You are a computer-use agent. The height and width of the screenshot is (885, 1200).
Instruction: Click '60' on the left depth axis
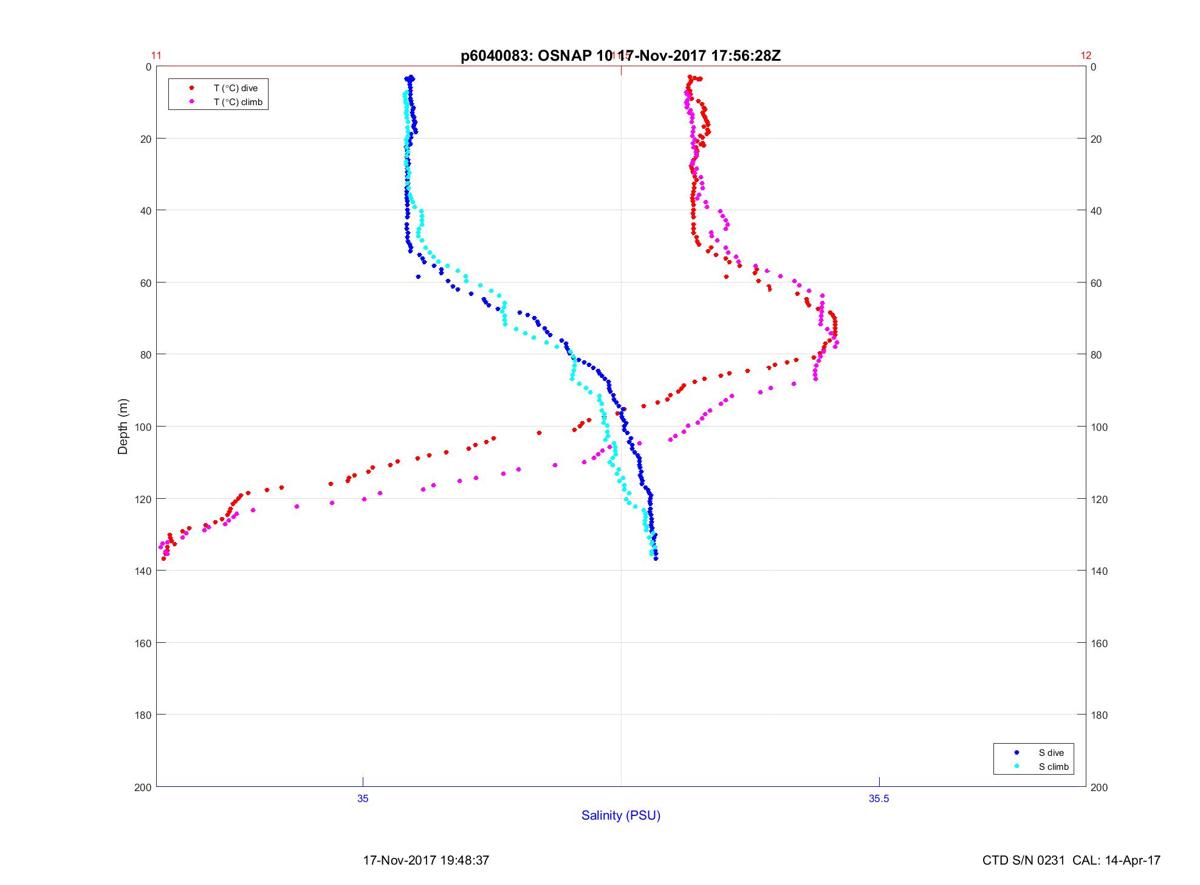(x=146, y=283)
